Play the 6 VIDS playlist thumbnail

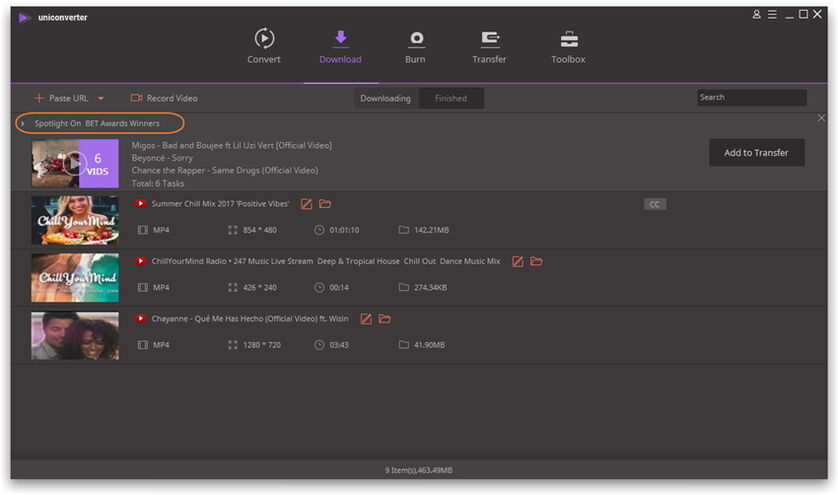[x=75, y=163]
